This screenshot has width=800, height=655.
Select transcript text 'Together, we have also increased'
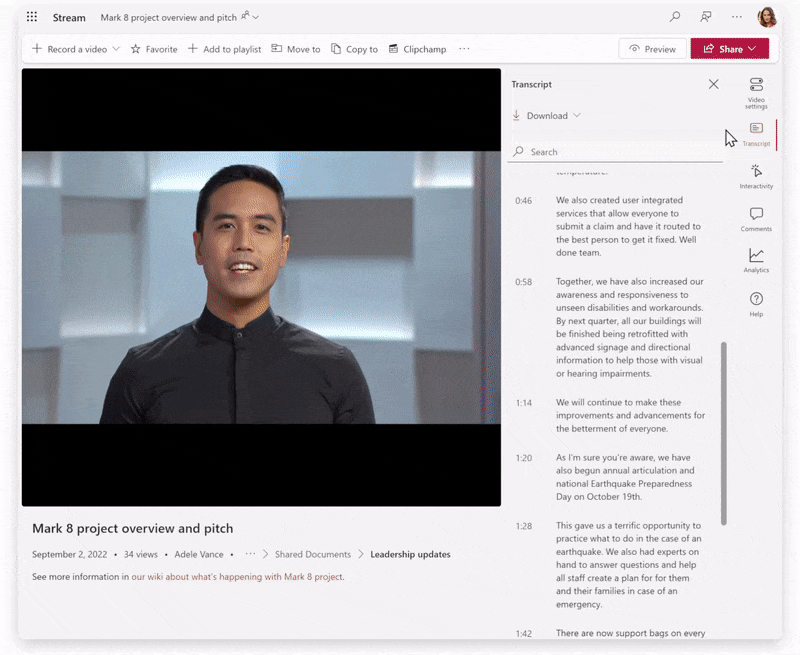pos(620,281)
